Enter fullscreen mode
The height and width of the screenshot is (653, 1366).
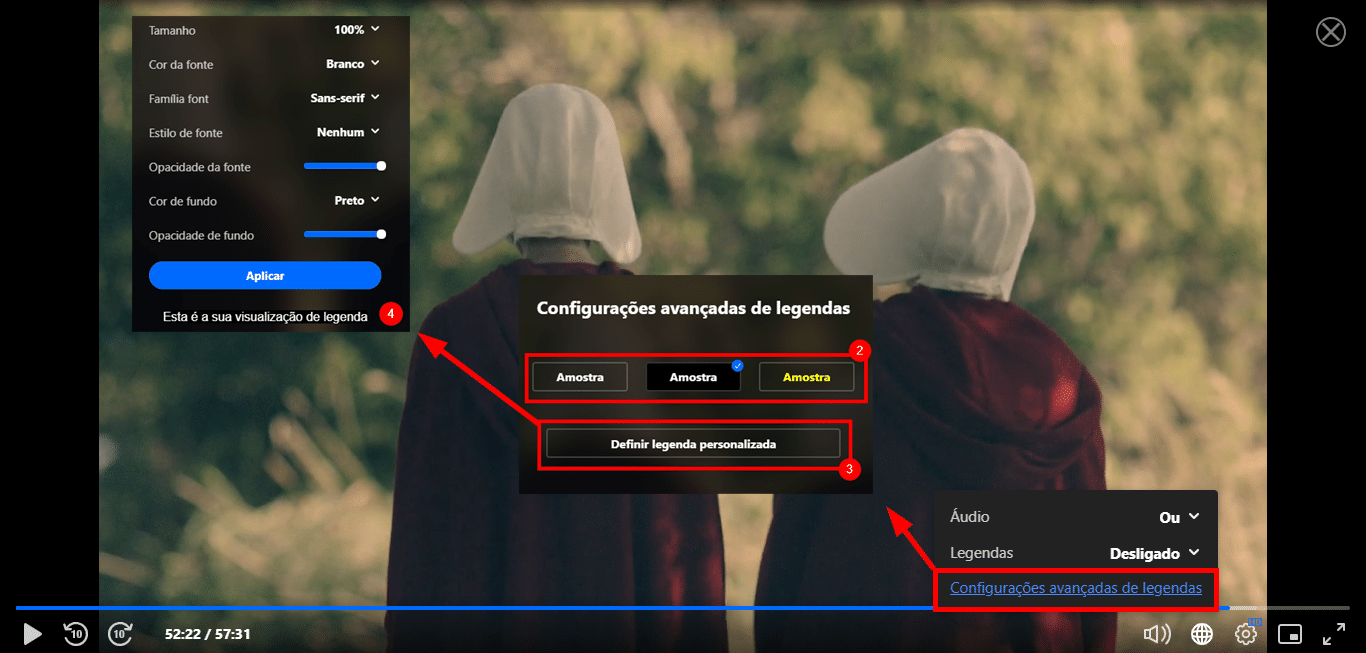(1334, 634)
